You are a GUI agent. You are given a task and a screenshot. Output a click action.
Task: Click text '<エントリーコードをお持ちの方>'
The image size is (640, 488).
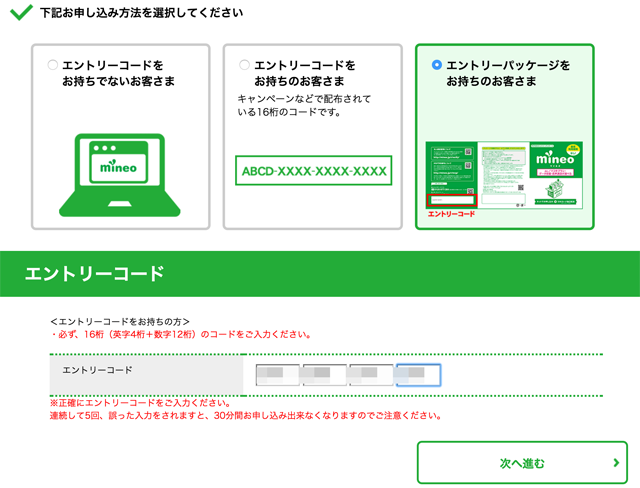click(x=120, y=322)
